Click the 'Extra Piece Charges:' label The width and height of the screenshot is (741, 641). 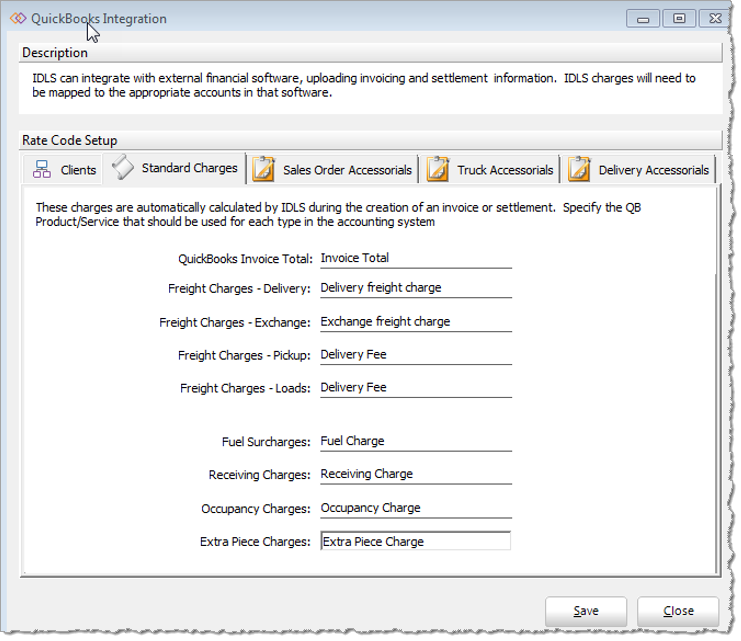click(x=255, y=542)
